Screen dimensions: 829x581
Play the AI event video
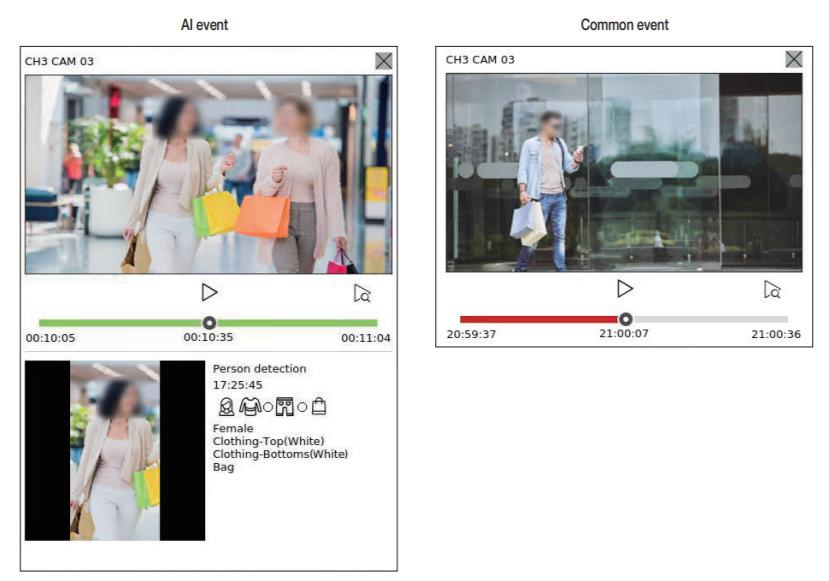[x=209, y=292]
